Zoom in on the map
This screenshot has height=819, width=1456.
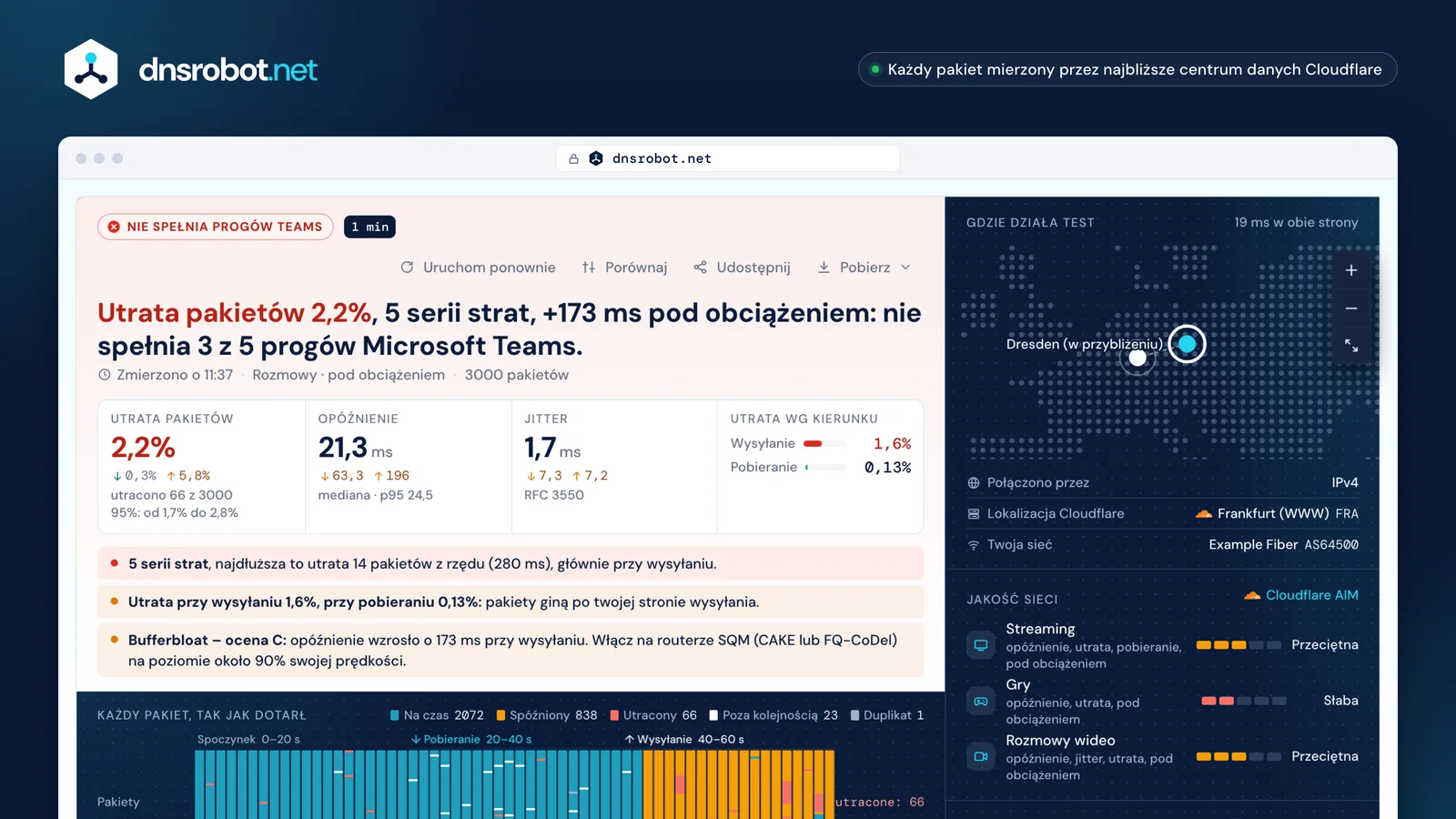point(1351,270)
